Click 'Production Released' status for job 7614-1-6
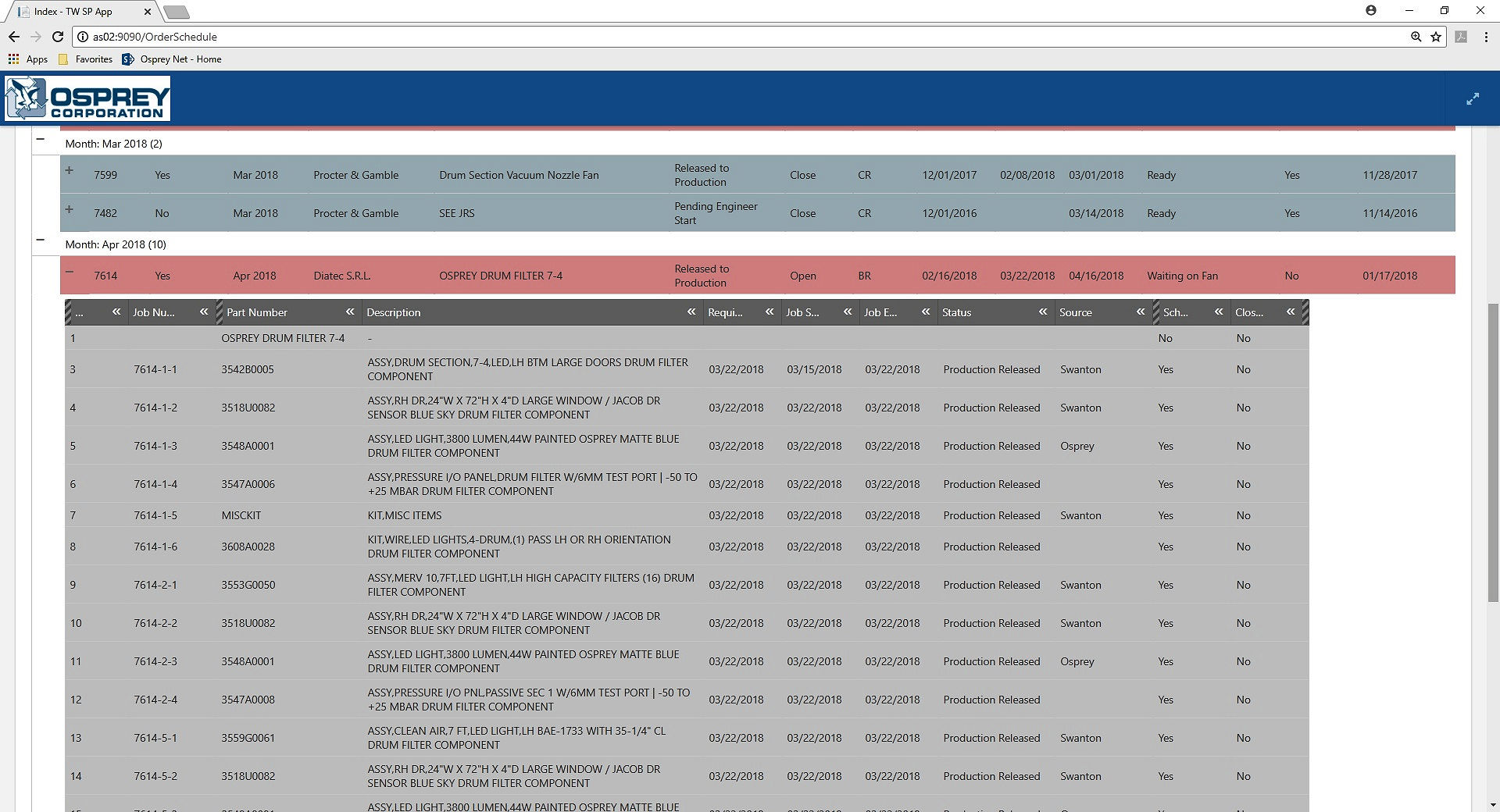The width and height of the screenshot is (1500, 812). coord(991,547)
